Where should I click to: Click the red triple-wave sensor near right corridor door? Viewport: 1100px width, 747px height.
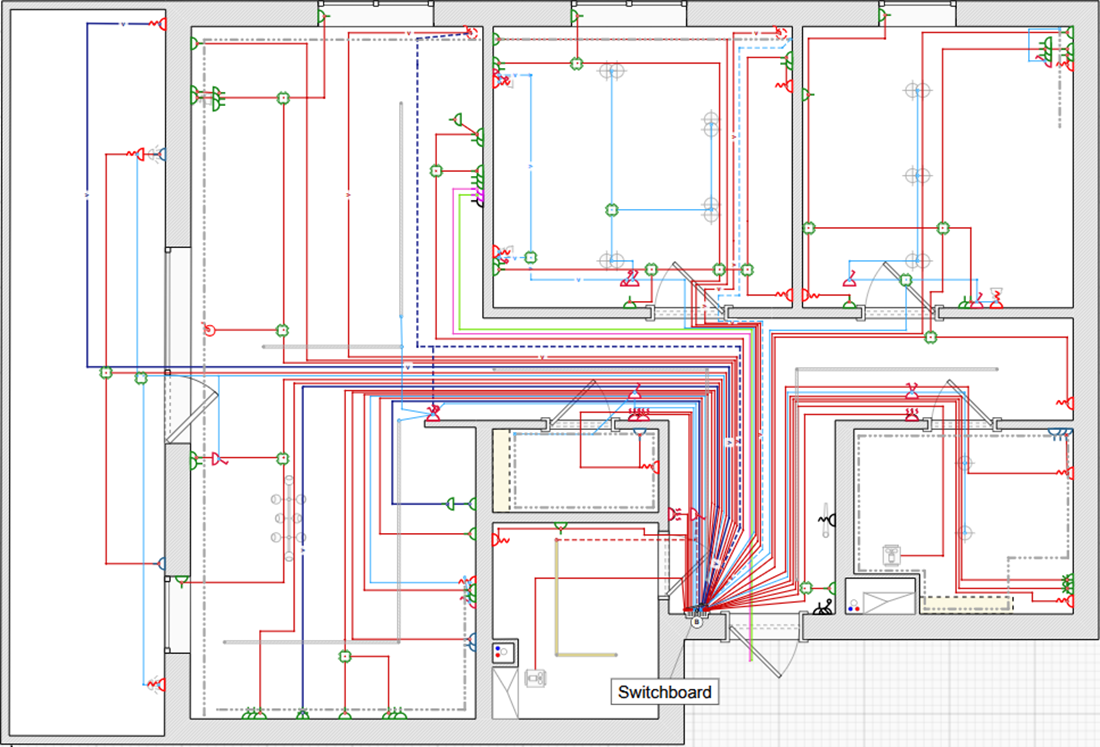[912, 414]
